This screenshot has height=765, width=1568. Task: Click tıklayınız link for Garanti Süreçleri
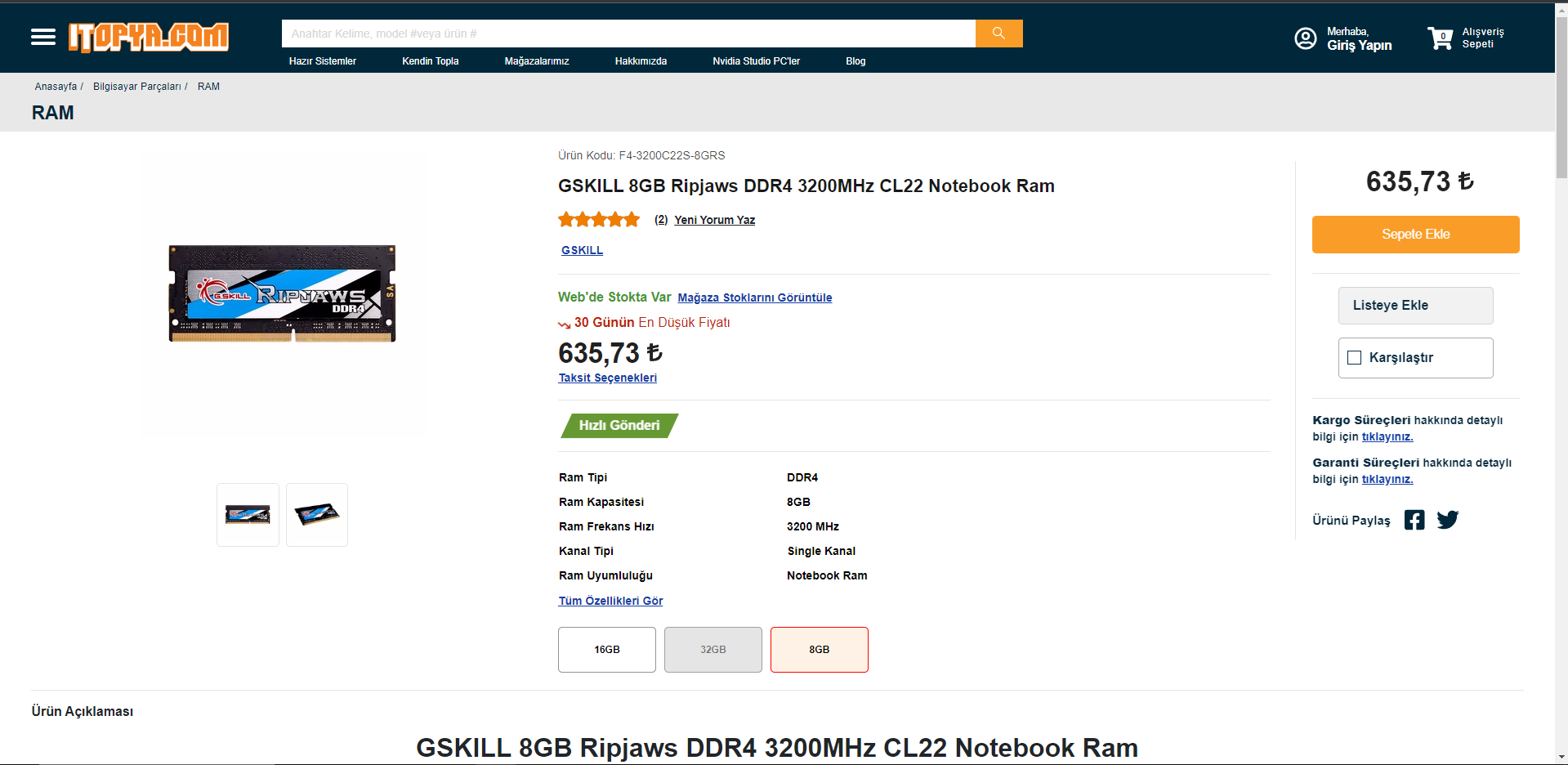click(x=1387, y=479)
